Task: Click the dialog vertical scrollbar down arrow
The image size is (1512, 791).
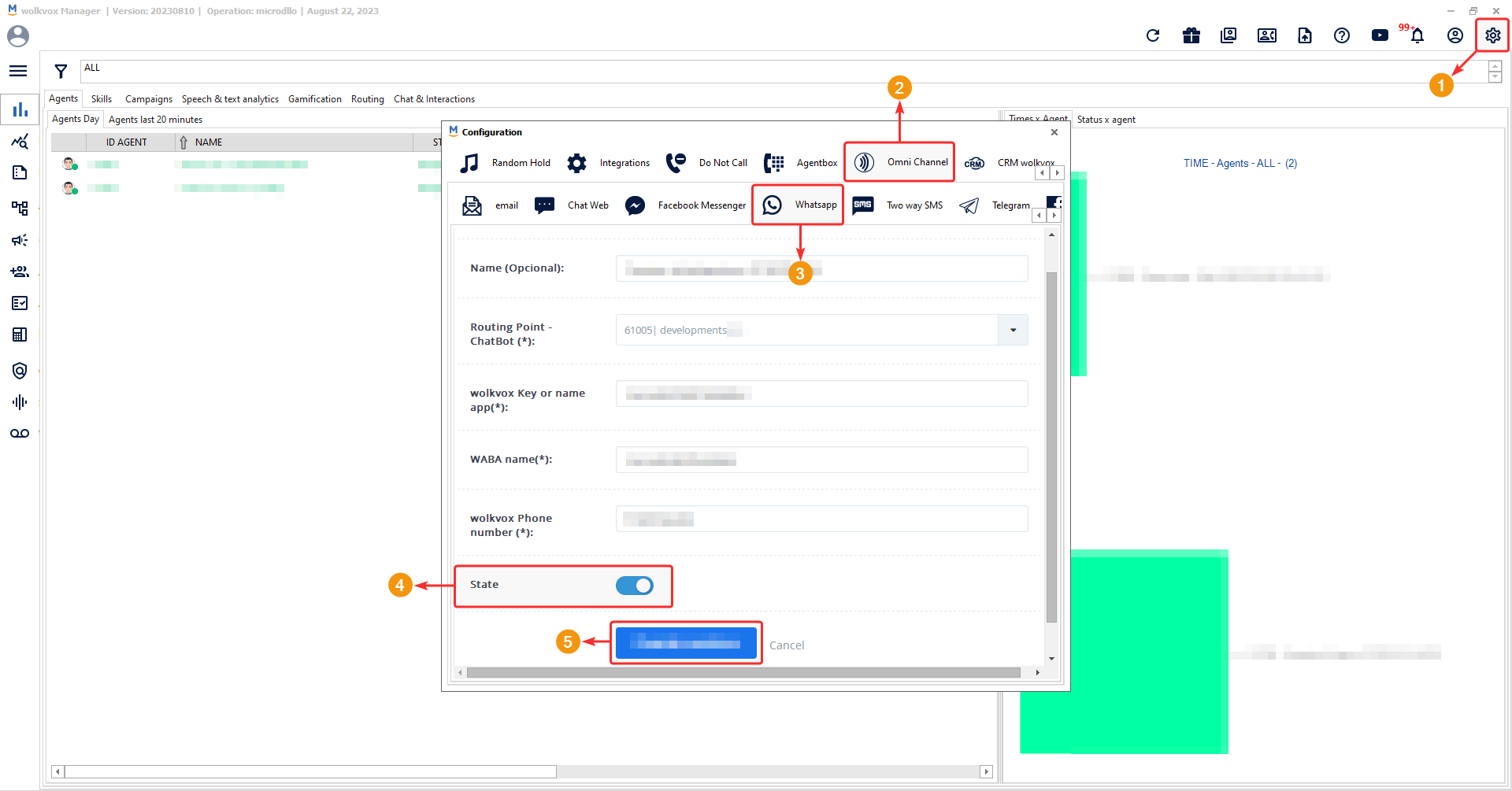Action: pos(1051,659)
